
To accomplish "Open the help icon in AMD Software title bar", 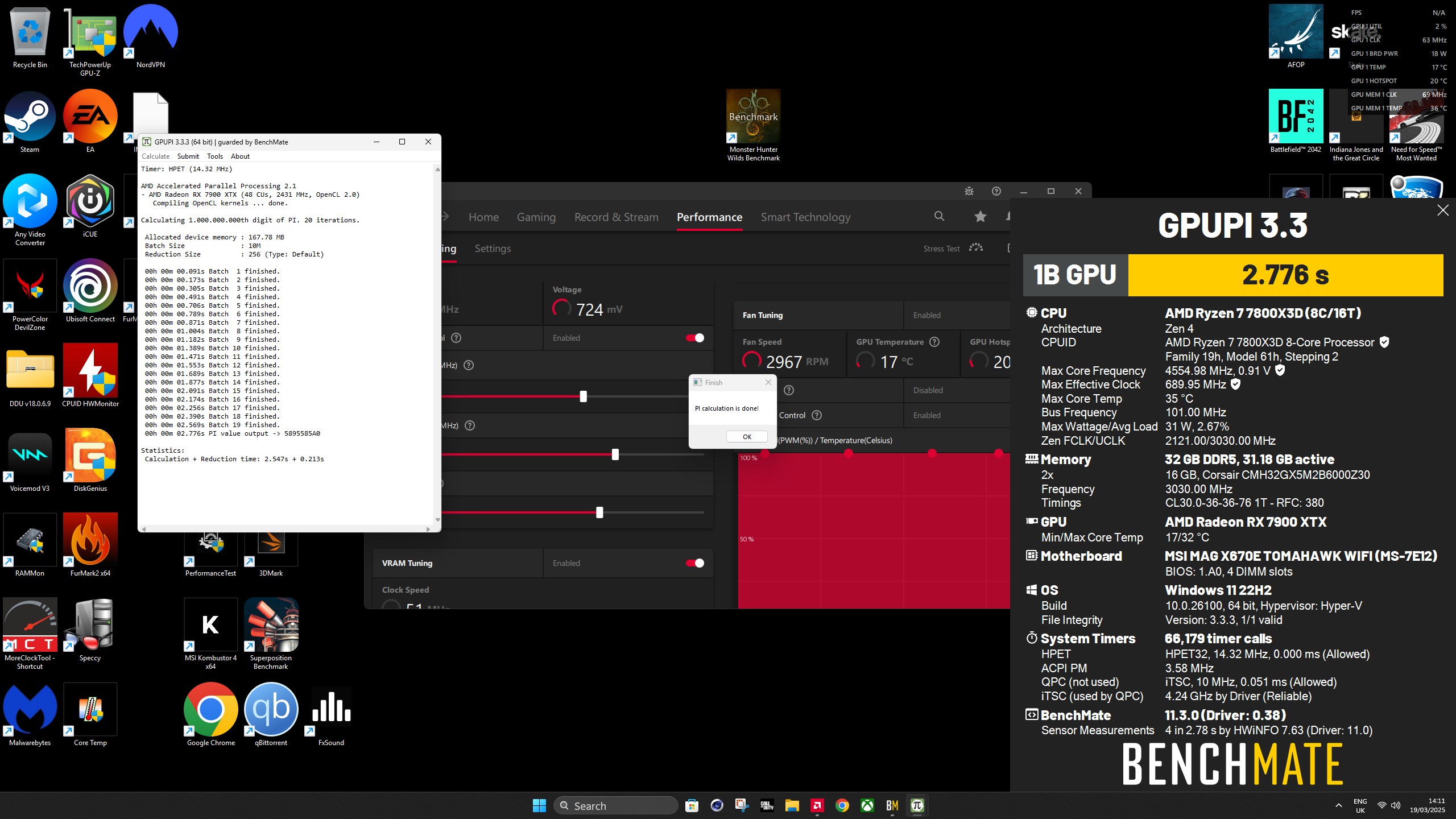I will click(x=996, y=191).
